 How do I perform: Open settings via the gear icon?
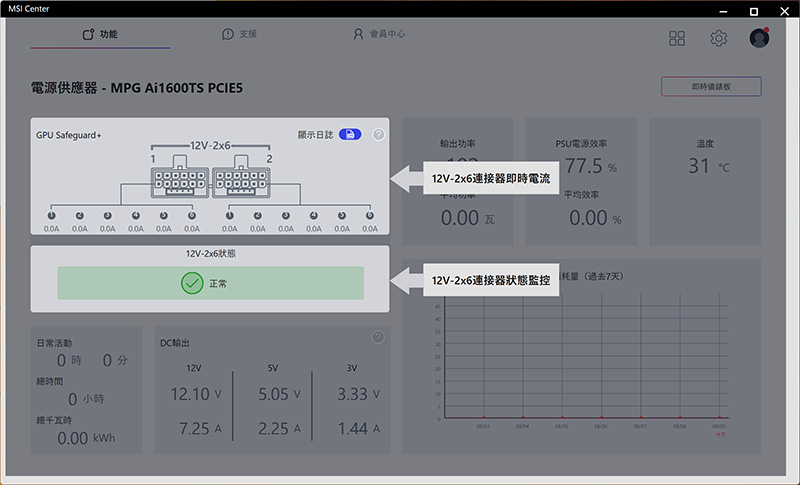point(719,38)
